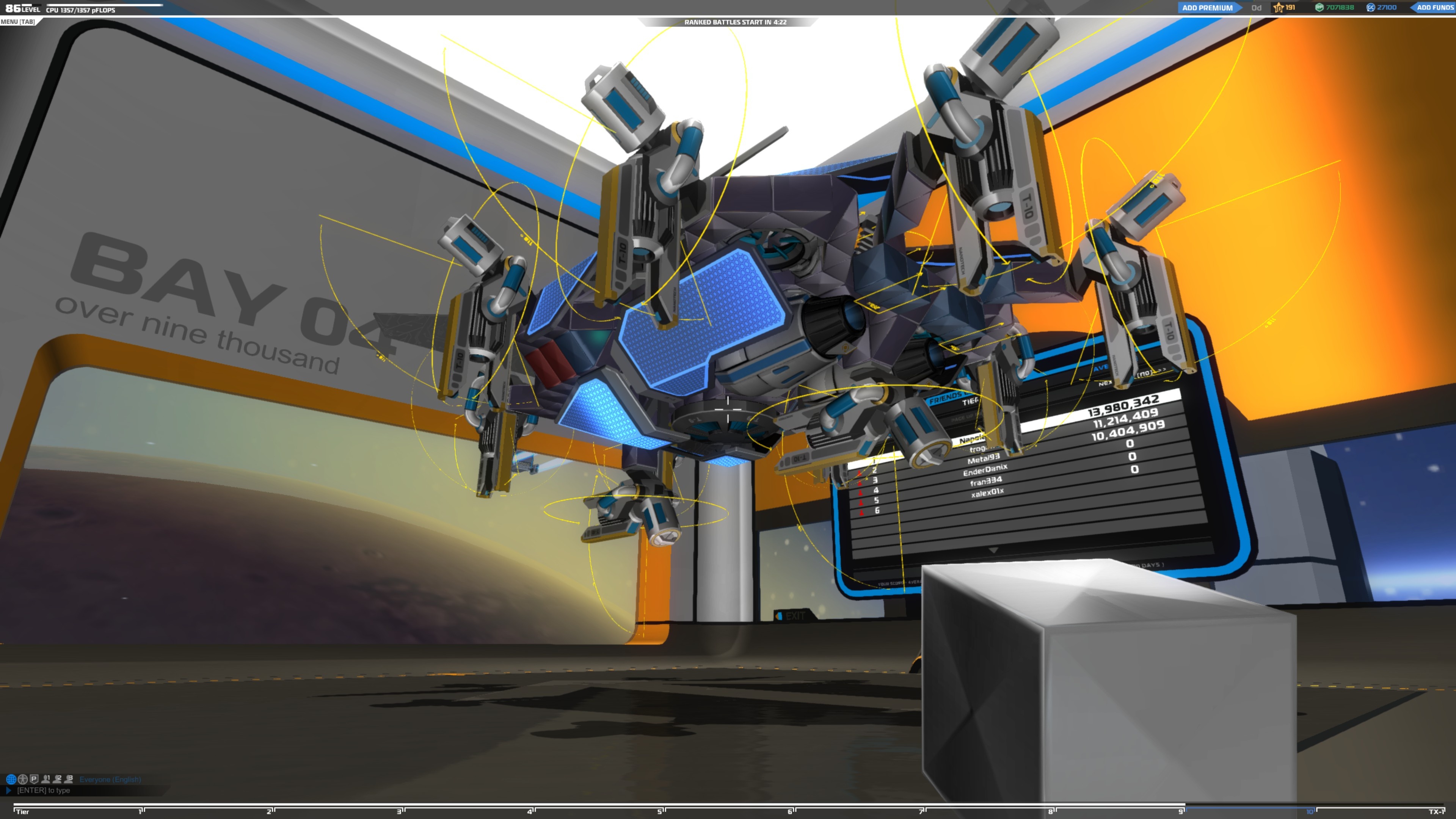Screen dimensions: 1456x819
Task: Click the green RP currency icon
Action: pyautogui.click(x=1319, y=7)
